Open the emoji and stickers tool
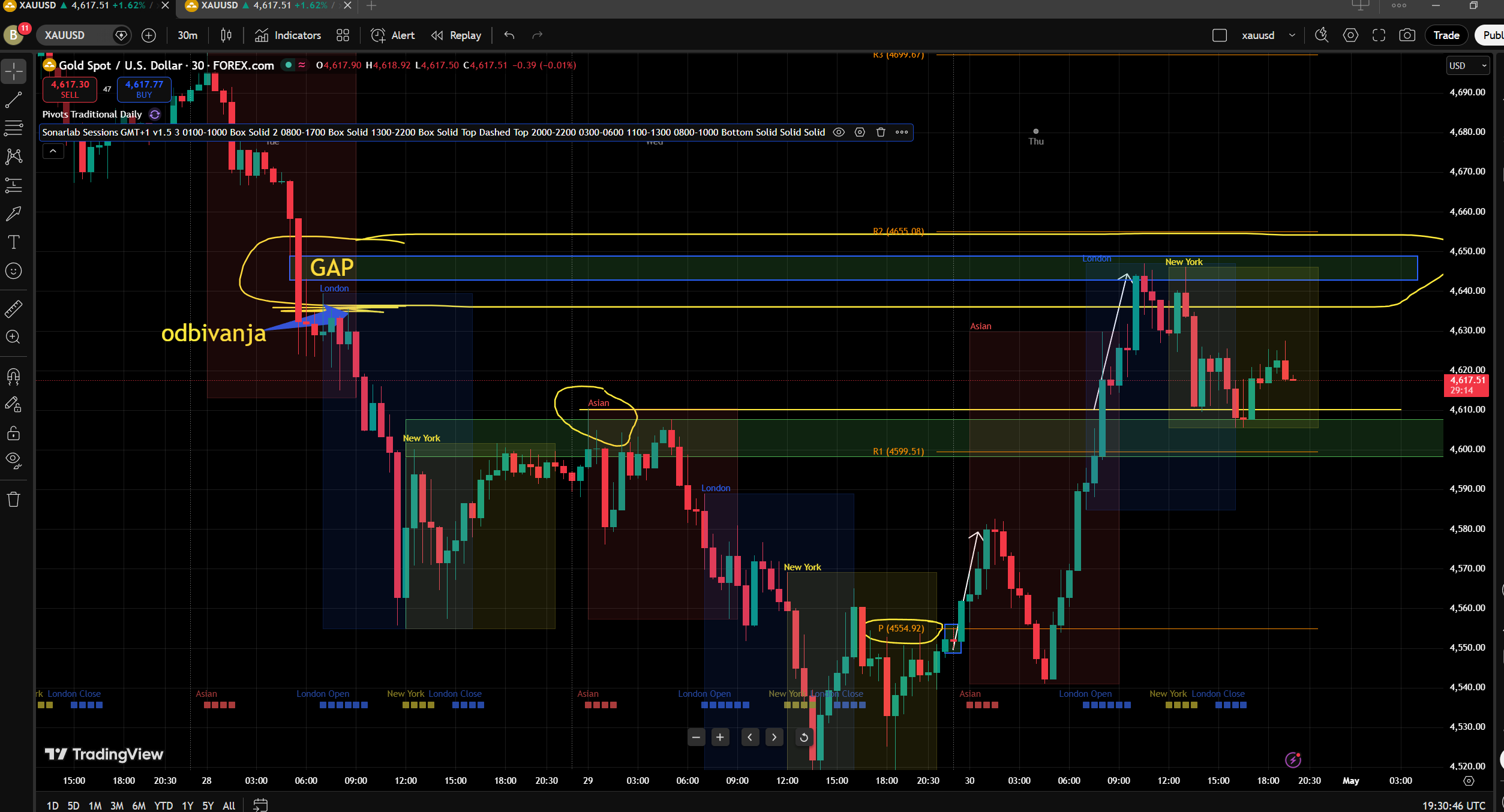 click(x=13, y=271)
